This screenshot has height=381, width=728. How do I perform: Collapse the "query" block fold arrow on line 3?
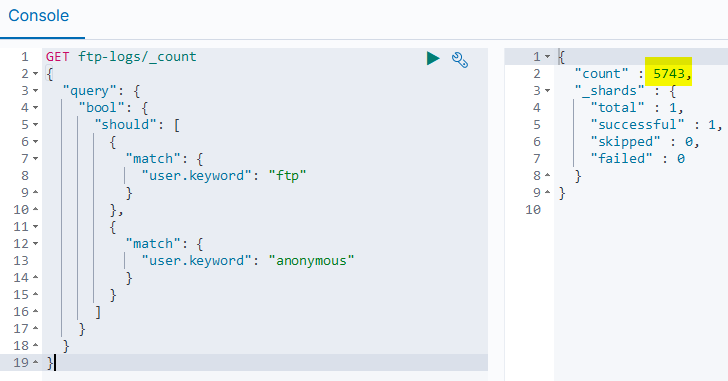pos(36,91)
